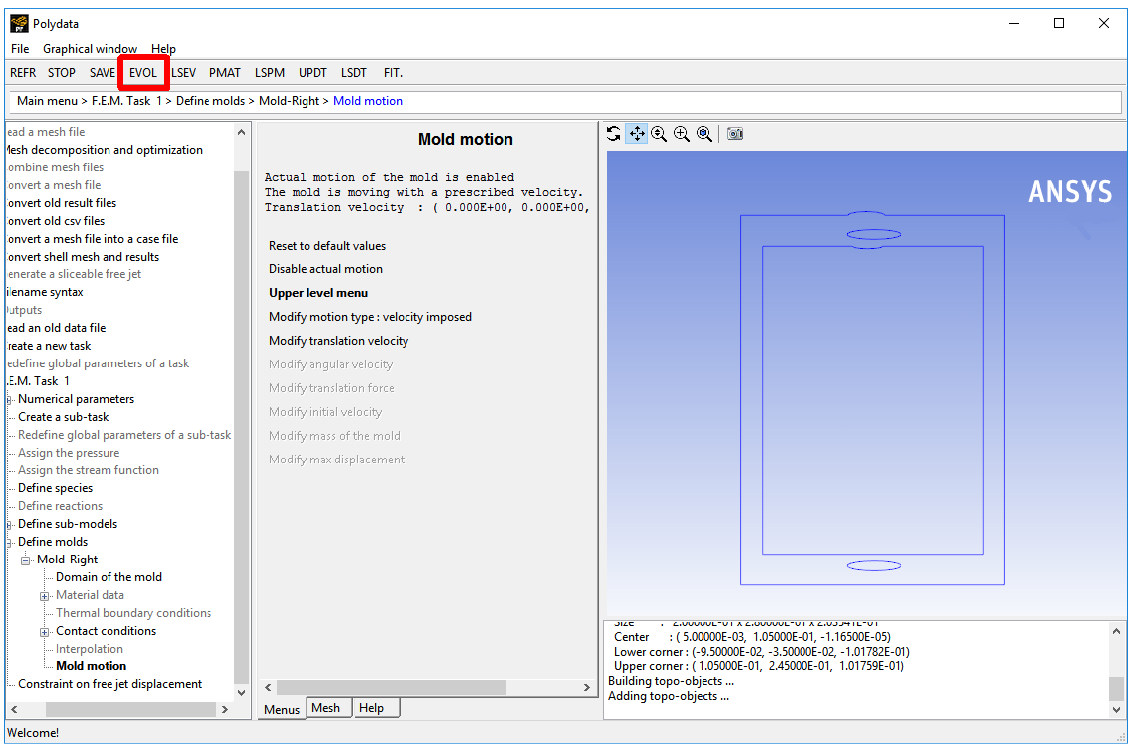Image resolution: width=1132 pixels, height=746 pixels.
Task: Click the tree panel scroll-right arrow
Action: 225,709
